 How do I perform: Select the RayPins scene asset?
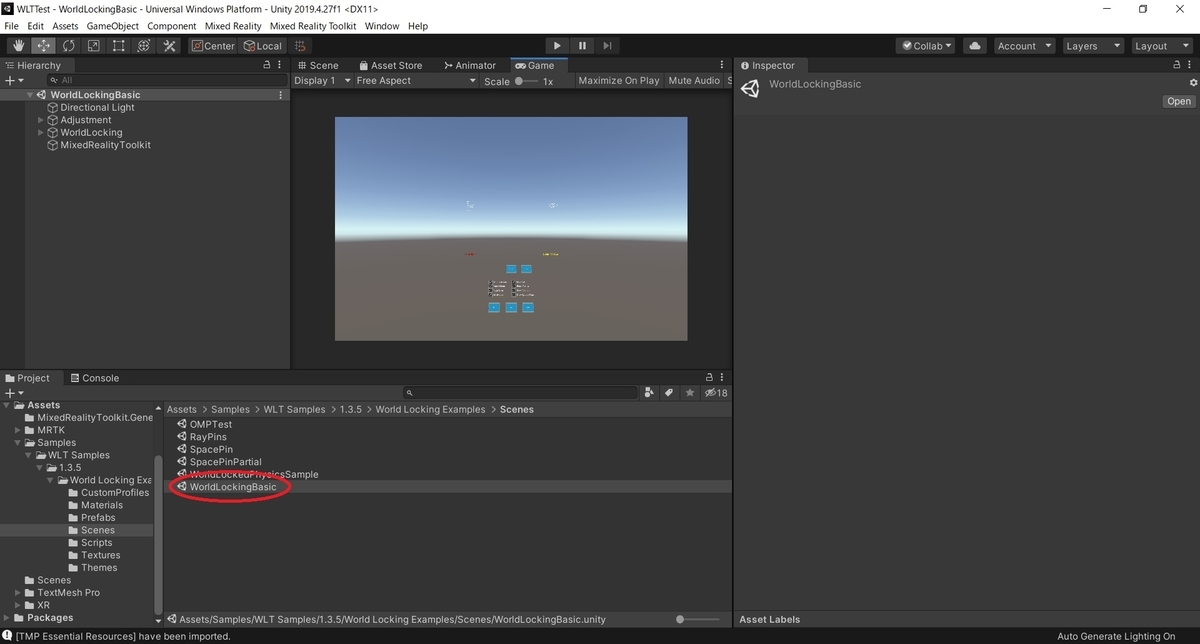tap(208, 437)
